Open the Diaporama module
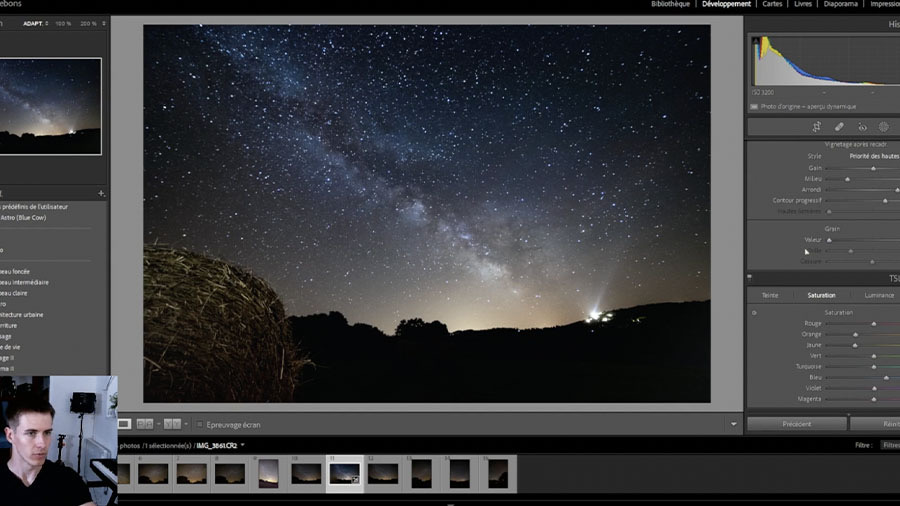The width and height of the screenshot is (900, 506). (x=841, y=4)
